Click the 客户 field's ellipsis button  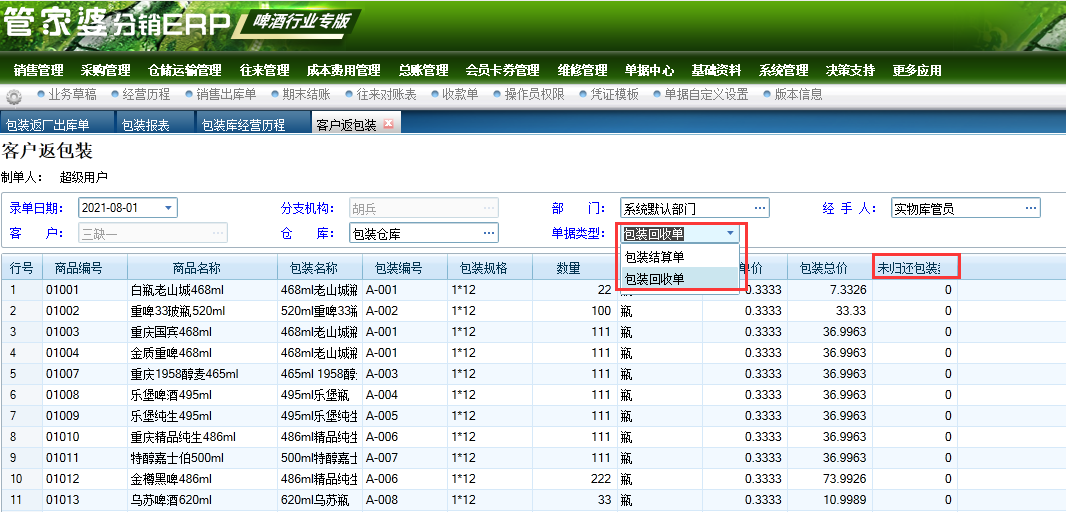218,233
